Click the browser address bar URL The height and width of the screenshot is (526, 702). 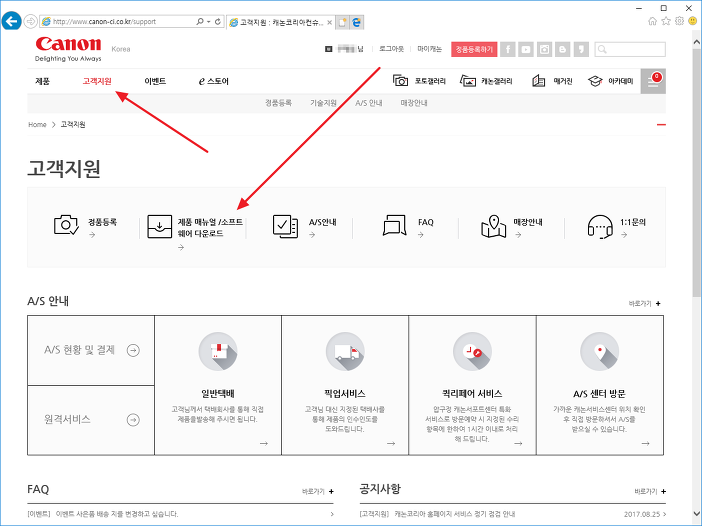click(x=104, y=21)
